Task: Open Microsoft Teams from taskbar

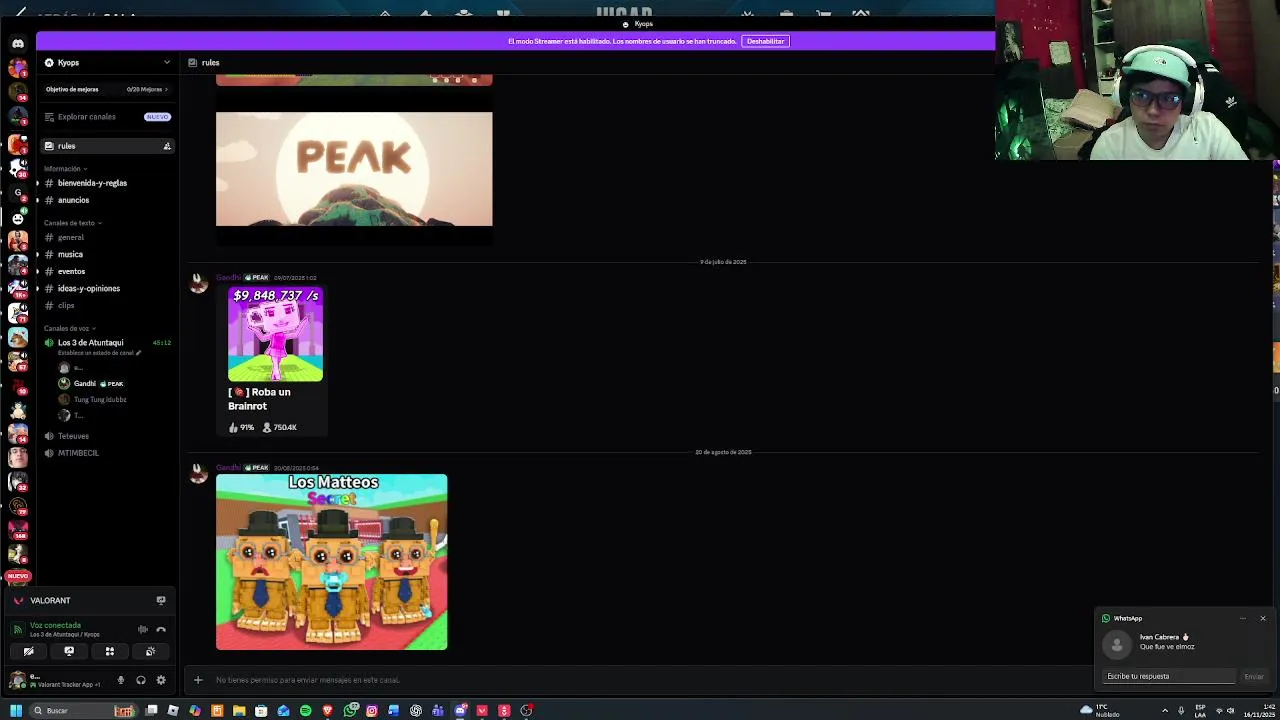Action: click(438, 711)
